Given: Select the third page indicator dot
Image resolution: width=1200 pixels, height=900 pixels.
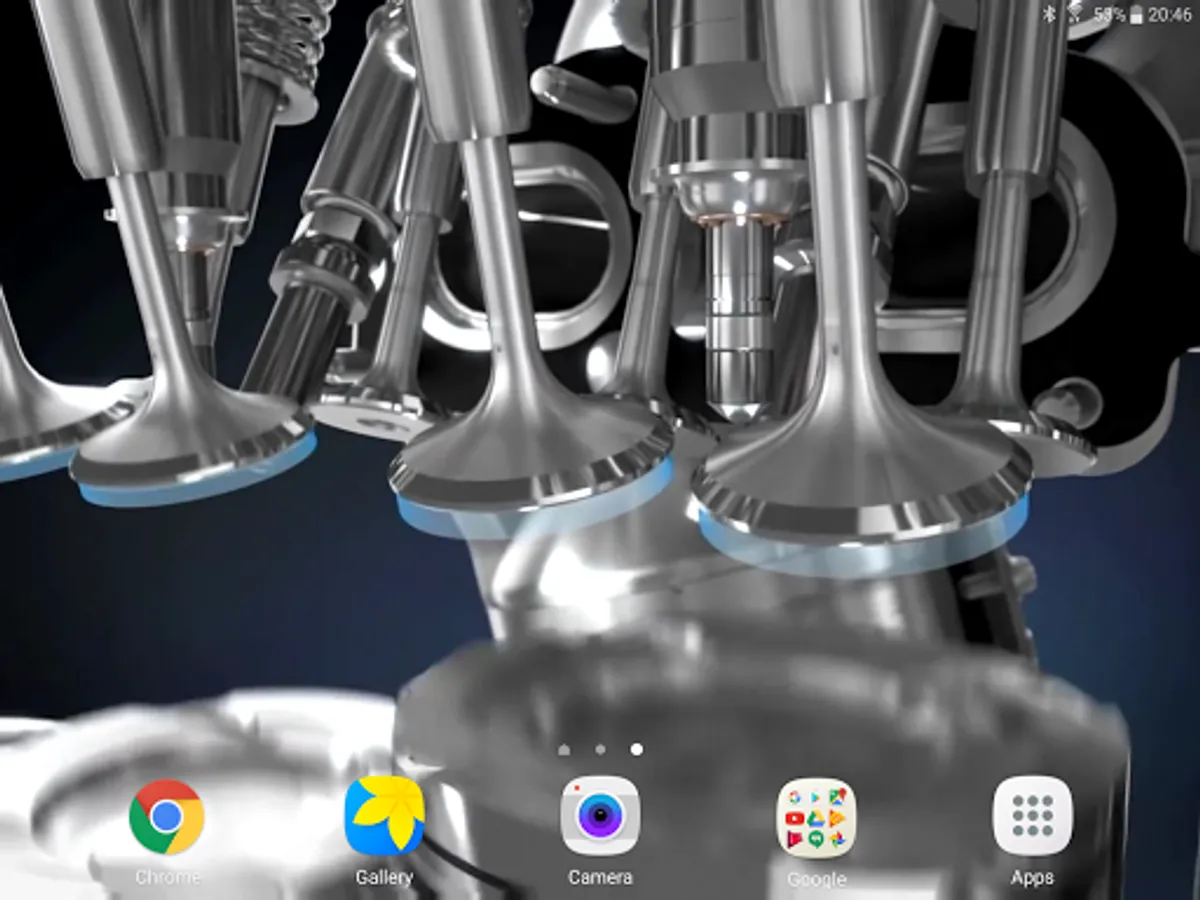Looking at the screenshot, I should pos(637,749).
